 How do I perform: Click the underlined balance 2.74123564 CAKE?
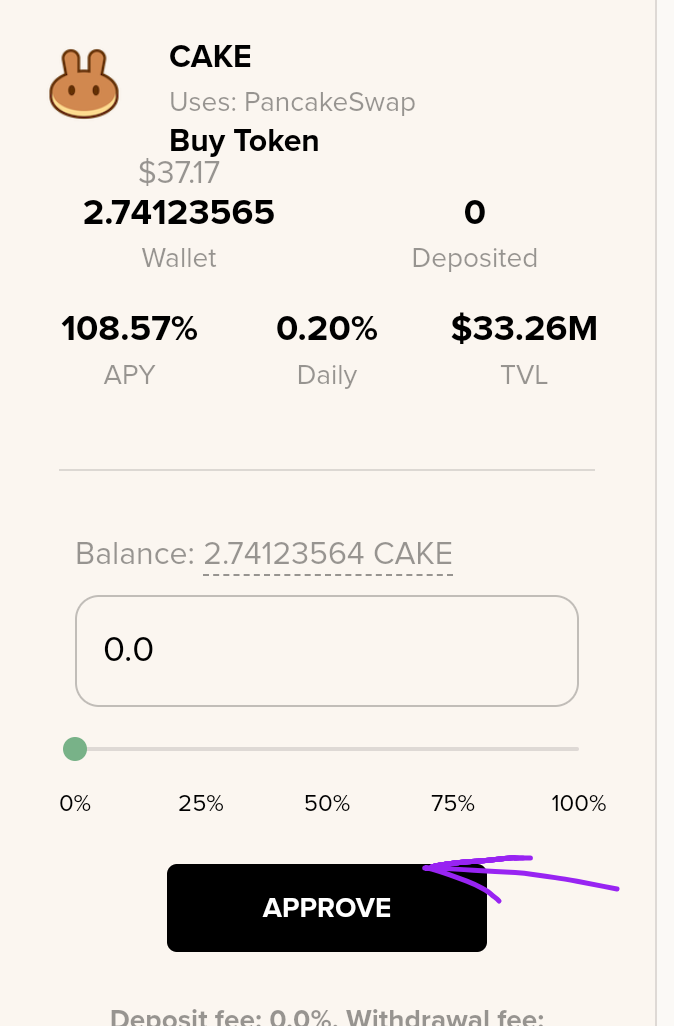click(328, 554)
